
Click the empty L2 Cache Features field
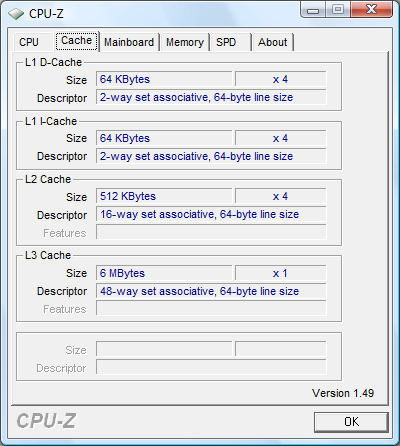click(211, 232)
